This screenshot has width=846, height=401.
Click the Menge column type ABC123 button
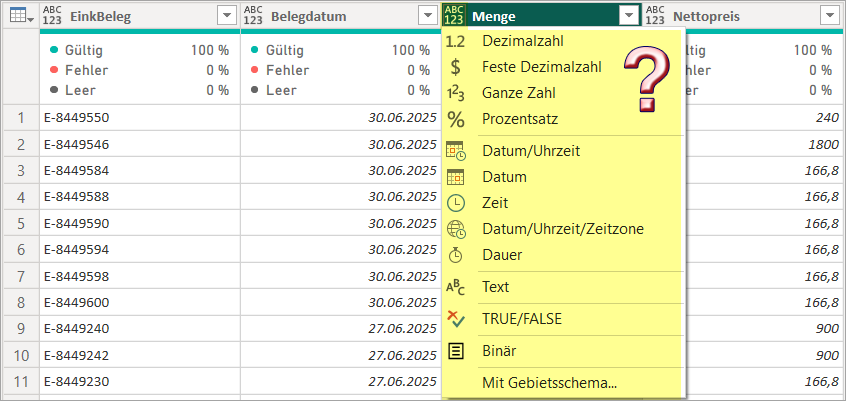click(x=454, y=16)
